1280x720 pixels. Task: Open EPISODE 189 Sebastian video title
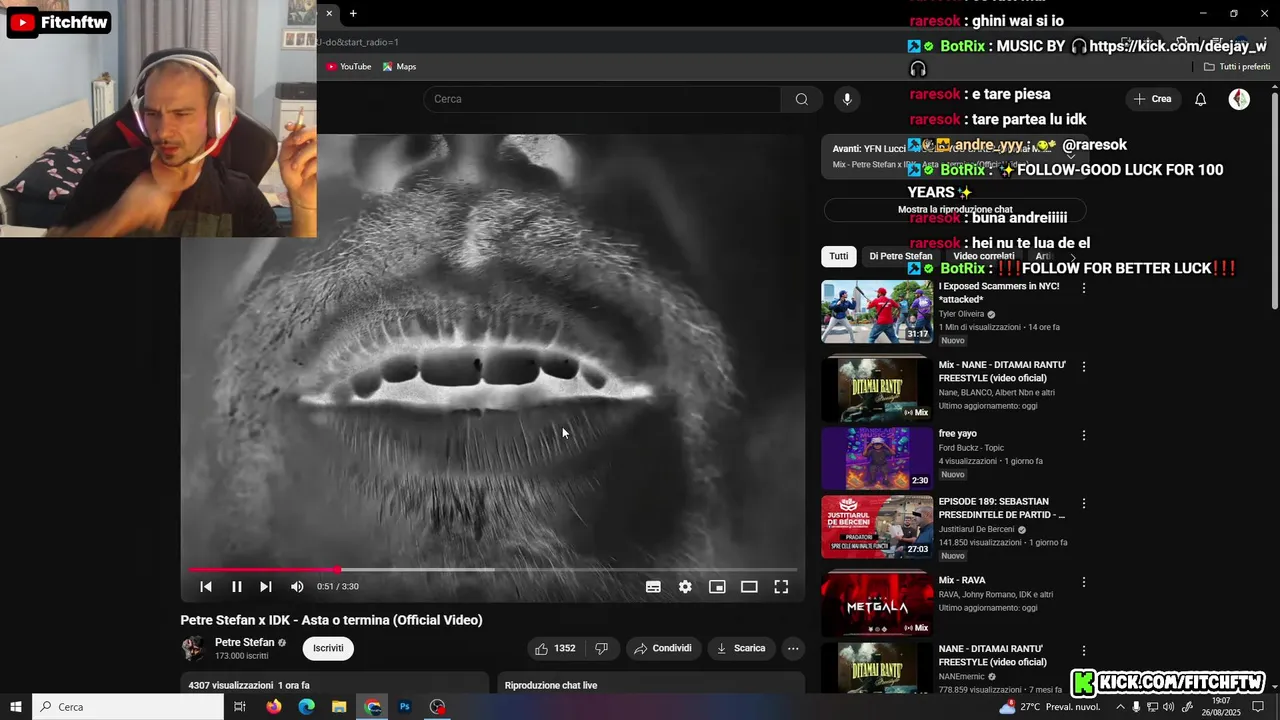click(1001, 508)
